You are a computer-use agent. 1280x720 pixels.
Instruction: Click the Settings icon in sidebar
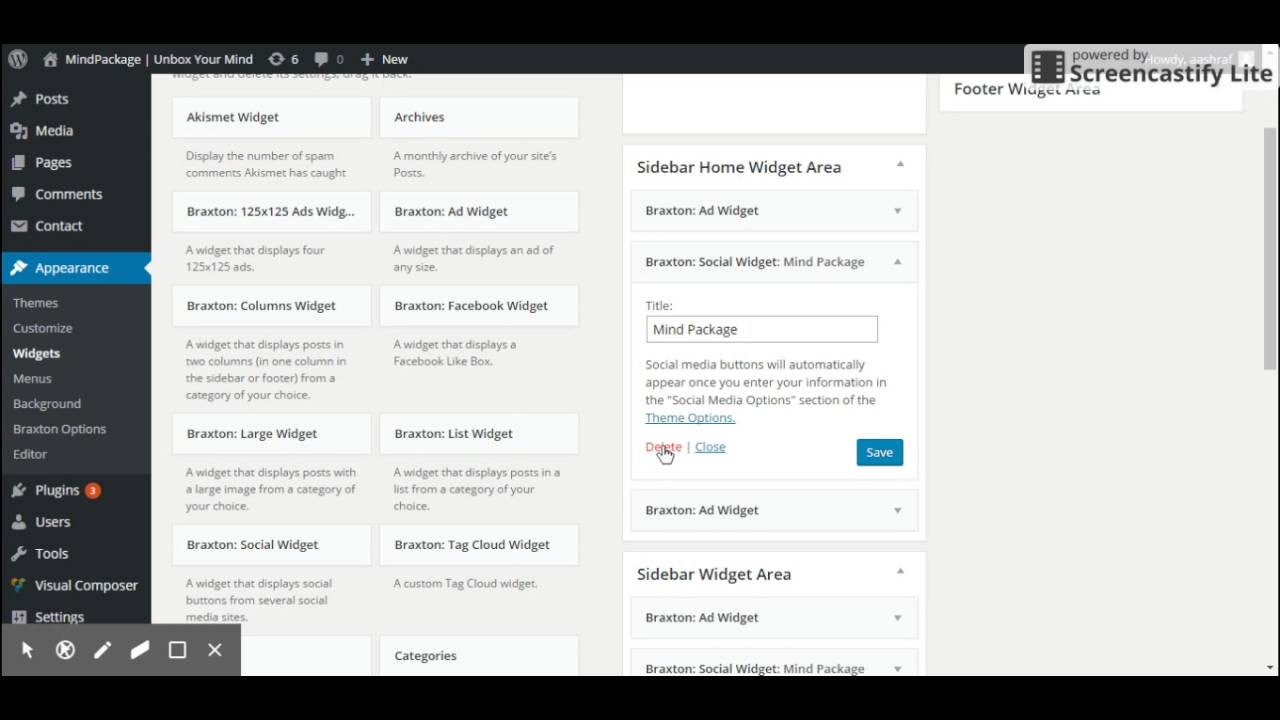click(18, 617)
